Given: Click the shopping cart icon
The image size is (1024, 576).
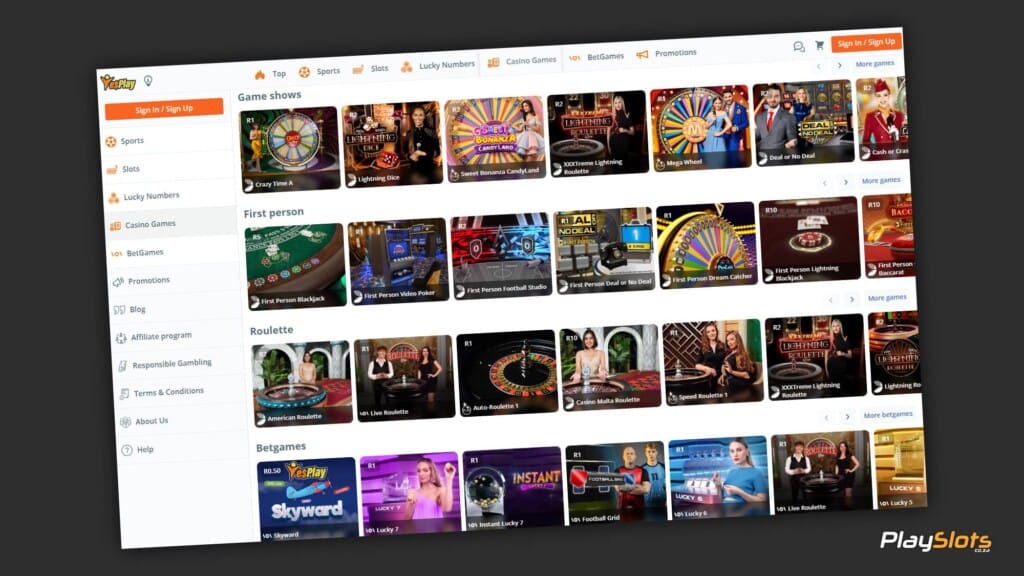Looking at the screenshot, I should tap(819, 45).
